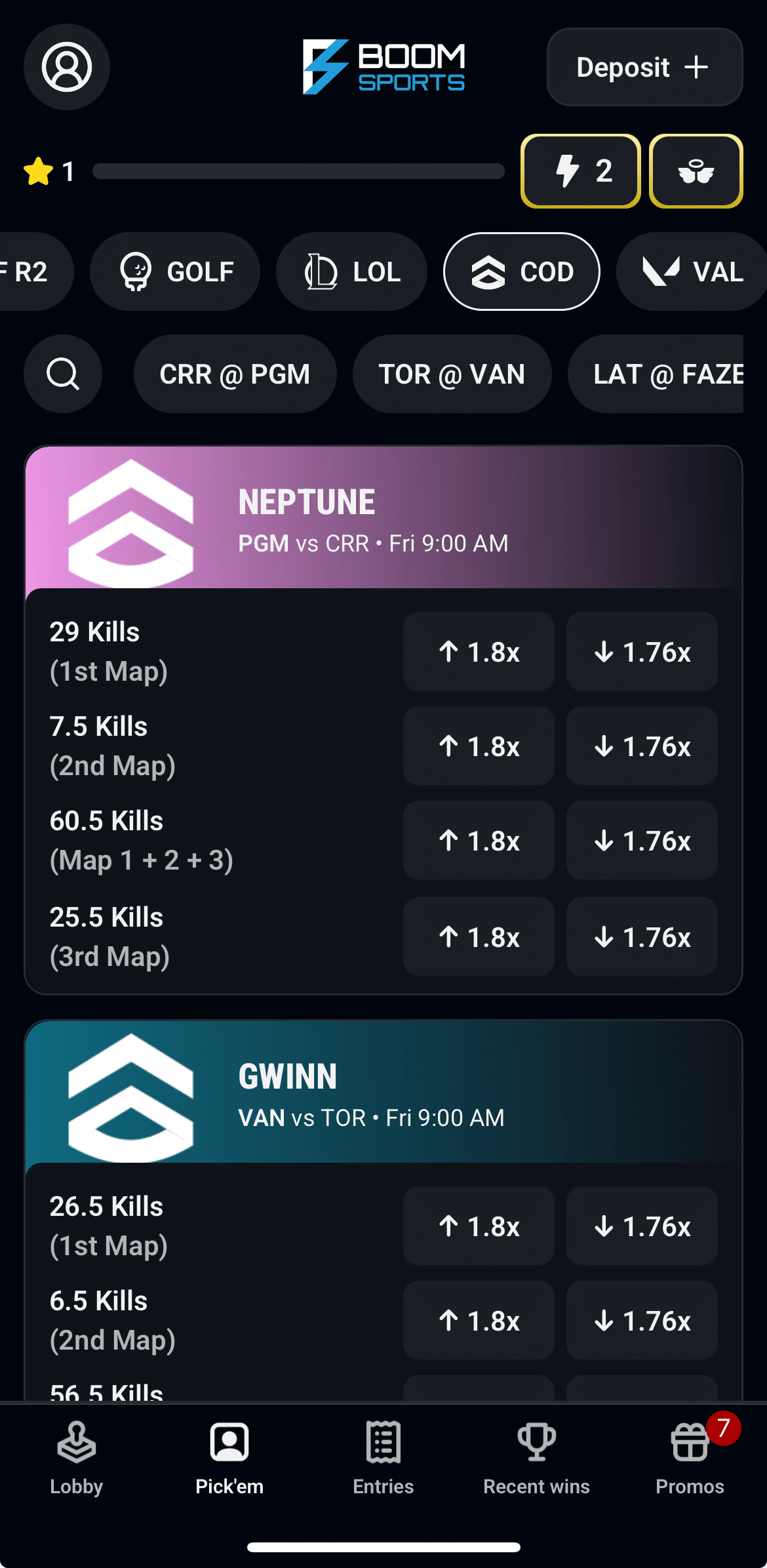Select the GOLF sport category
The image size is (767, 1568).
pyautogui.click(x=175, y=271)
